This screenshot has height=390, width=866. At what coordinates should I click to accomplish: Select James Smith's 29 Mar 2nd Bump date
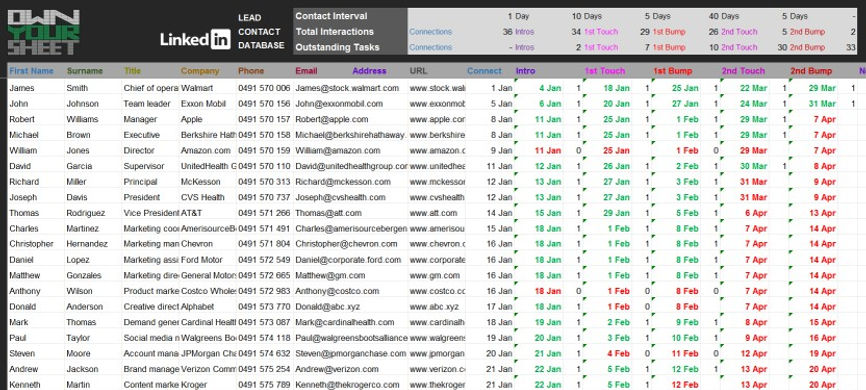click(x=822, y=88)
